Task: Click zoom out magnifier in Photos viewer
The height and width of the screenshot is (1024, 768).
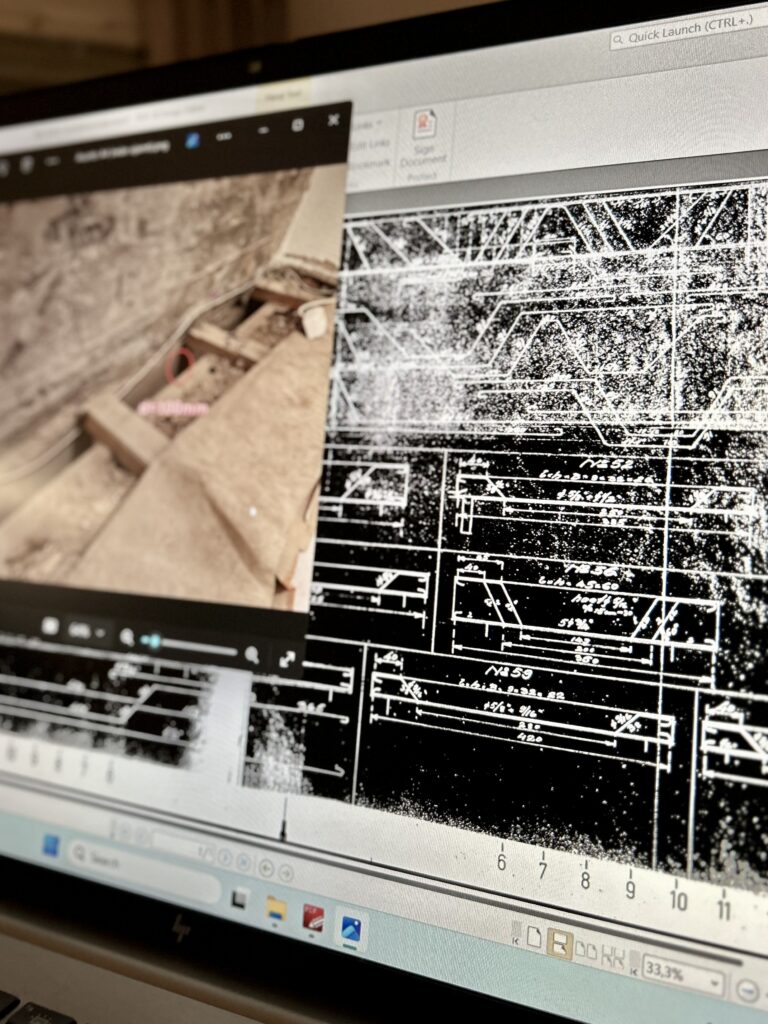Action: pyautogui.click(x=127, y=637)
